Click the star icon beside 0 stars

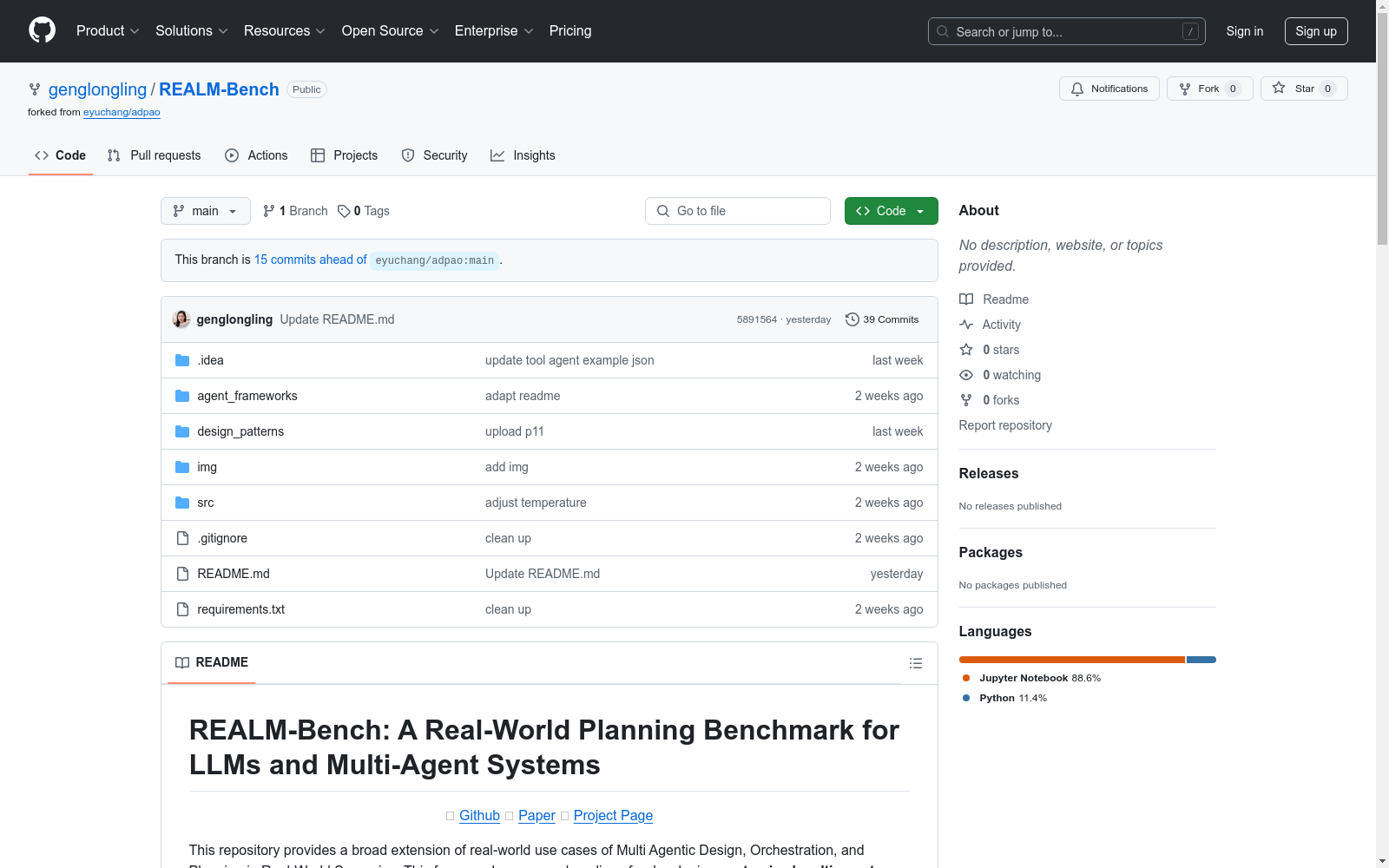click(966, 350)
